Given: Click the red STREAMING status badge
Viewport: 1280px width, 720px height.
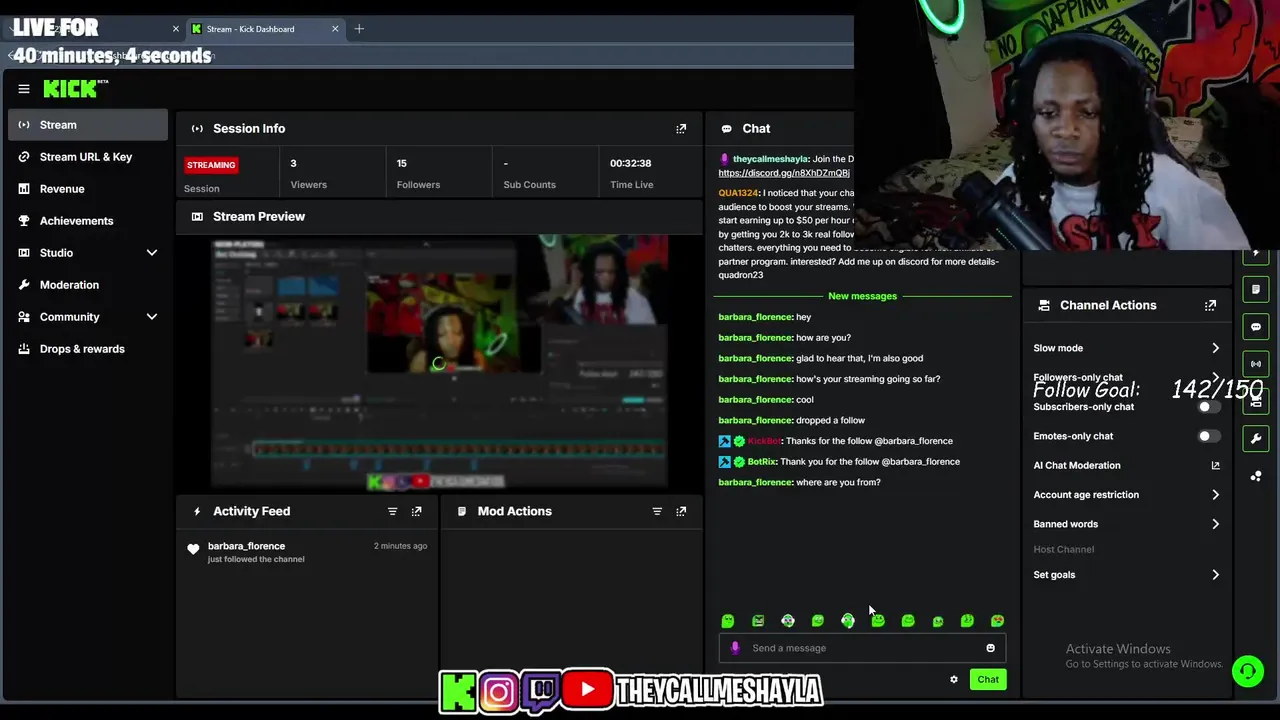Looking at the screenshot, I should [x=211, y=165].
